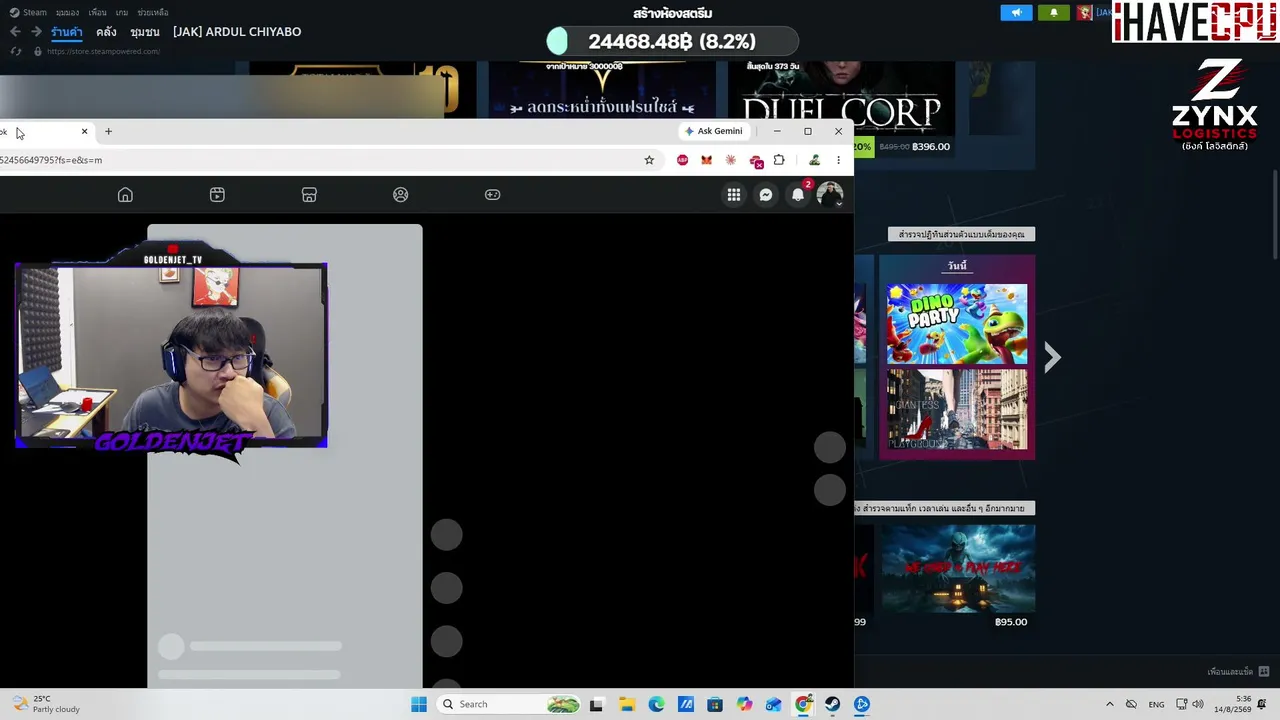The width and height of the screenshot is (1280, 720).
Task: Show hidden system tray icons
Action: [x=1109, y=704]
